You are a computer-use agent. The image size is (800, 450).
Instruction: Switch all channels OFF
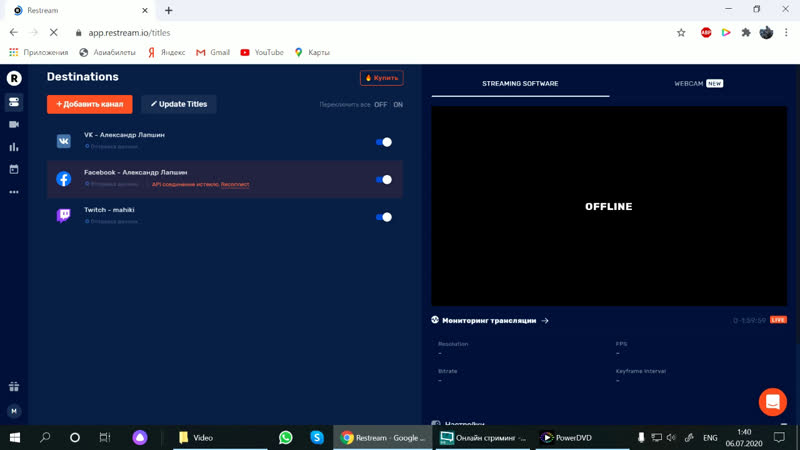(x=381, y=105)
